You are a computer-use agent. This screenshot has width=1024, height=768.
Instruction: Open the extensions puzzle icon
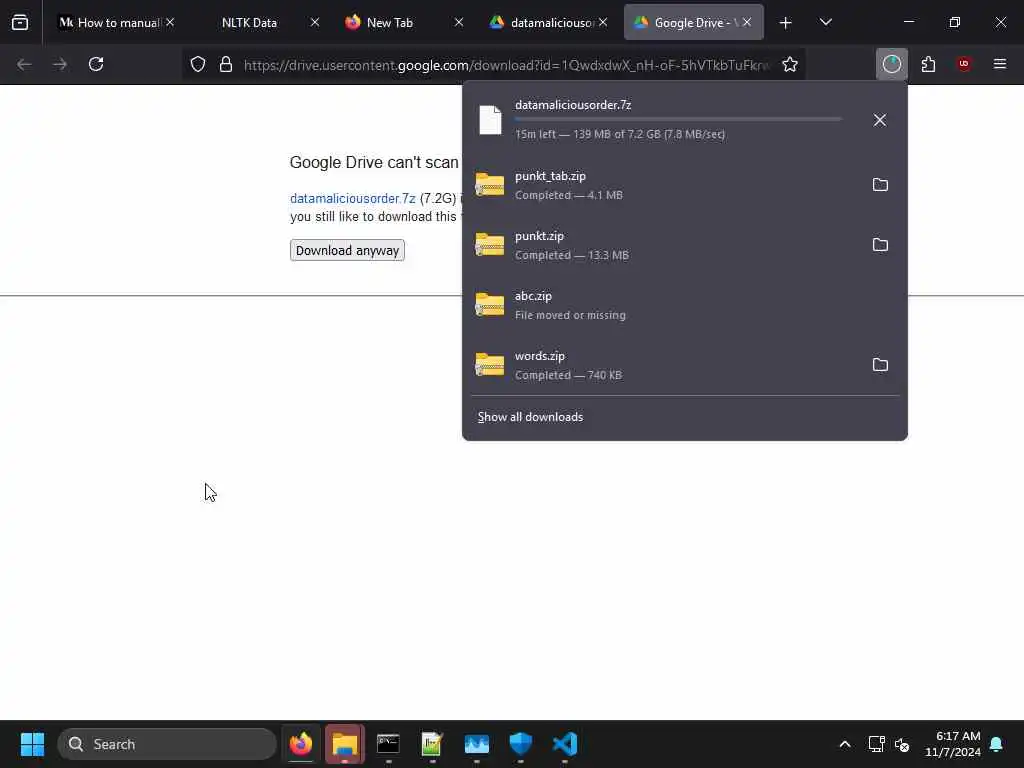point(928,64)
